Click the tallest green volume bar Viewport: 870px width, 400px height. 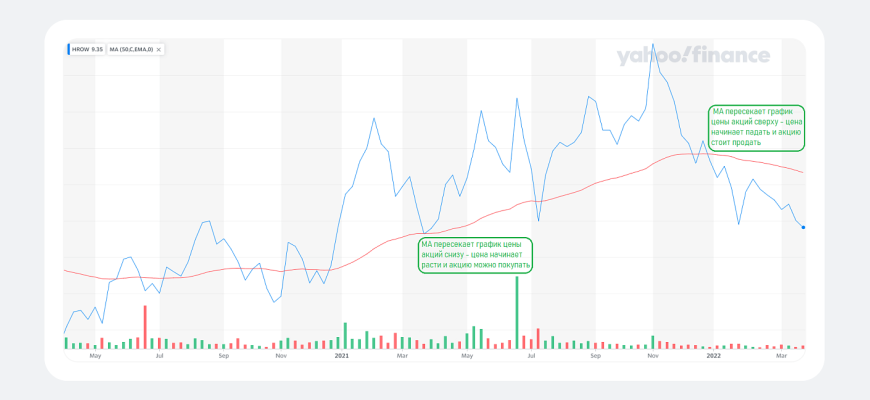[517, 310]
